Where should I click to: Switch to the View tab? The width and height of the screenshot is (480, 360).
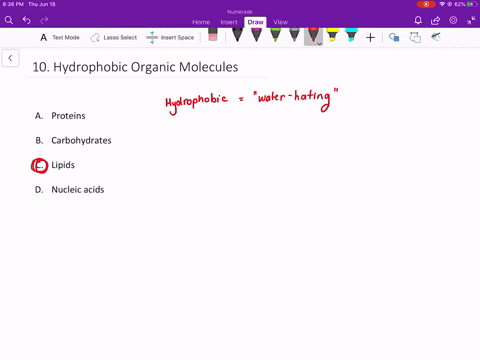point(280,22)
